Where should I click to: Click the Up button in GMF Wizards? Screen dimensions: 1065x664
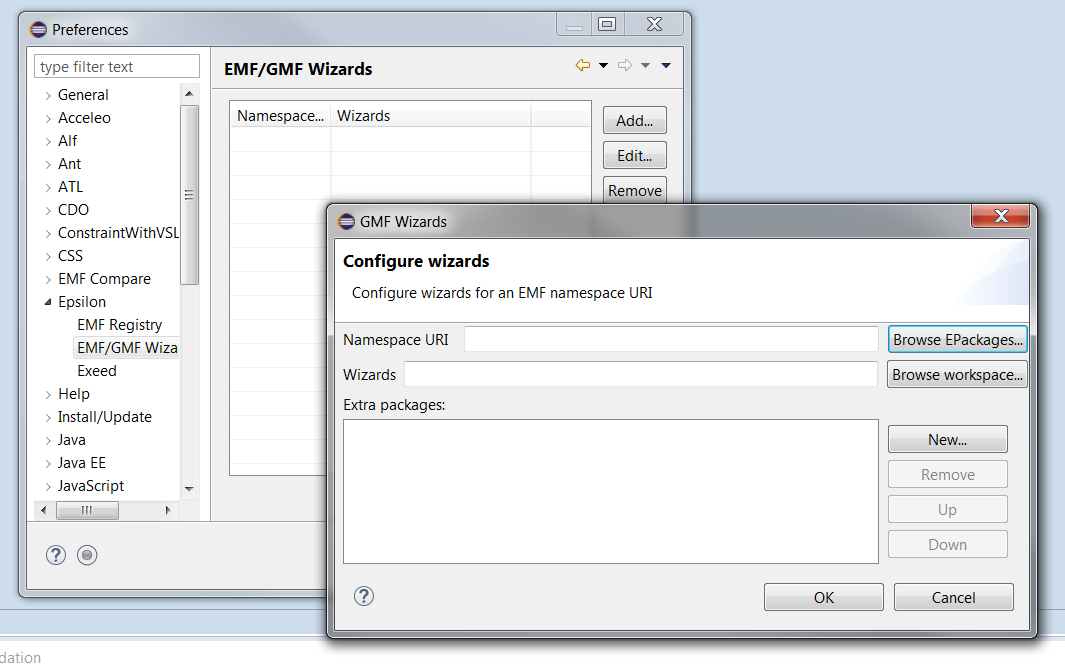pyautogui.click(x=947, y=509)
